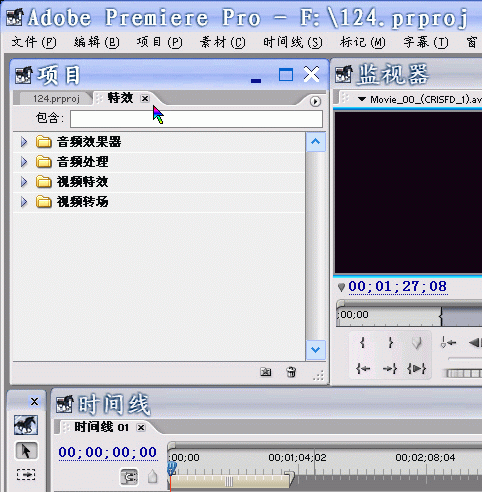Click the timeline playhead marker
This screenshot has width=482, height=492.
(172, 468)
